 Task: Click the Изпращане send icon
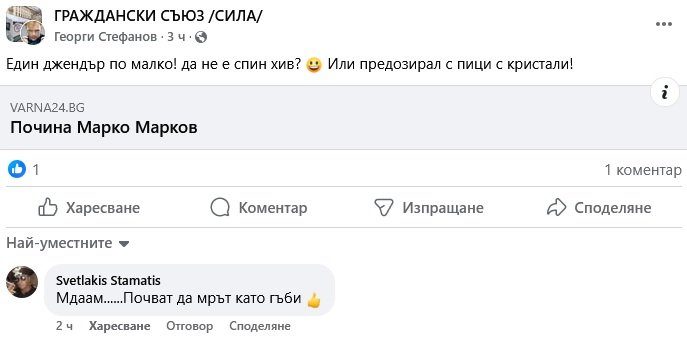pos(384,207)
